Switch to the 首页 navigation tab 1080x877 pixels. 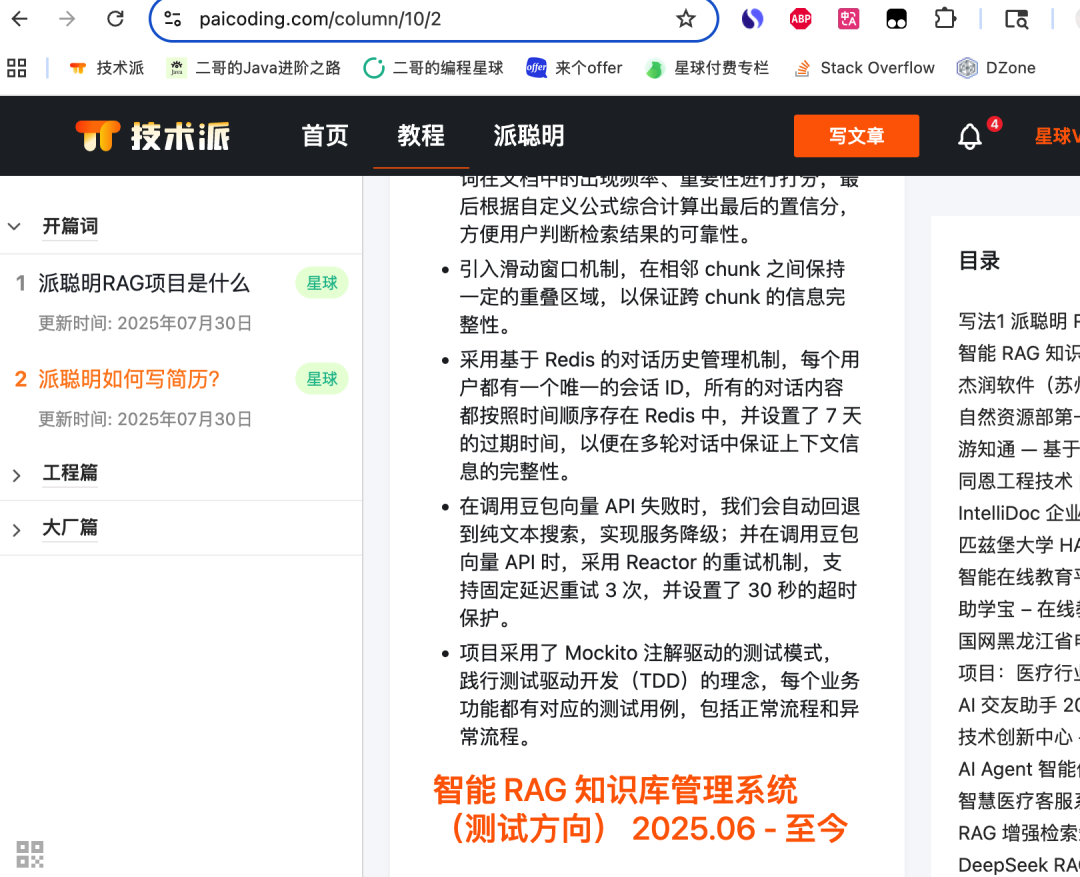[x=323, y=135]
